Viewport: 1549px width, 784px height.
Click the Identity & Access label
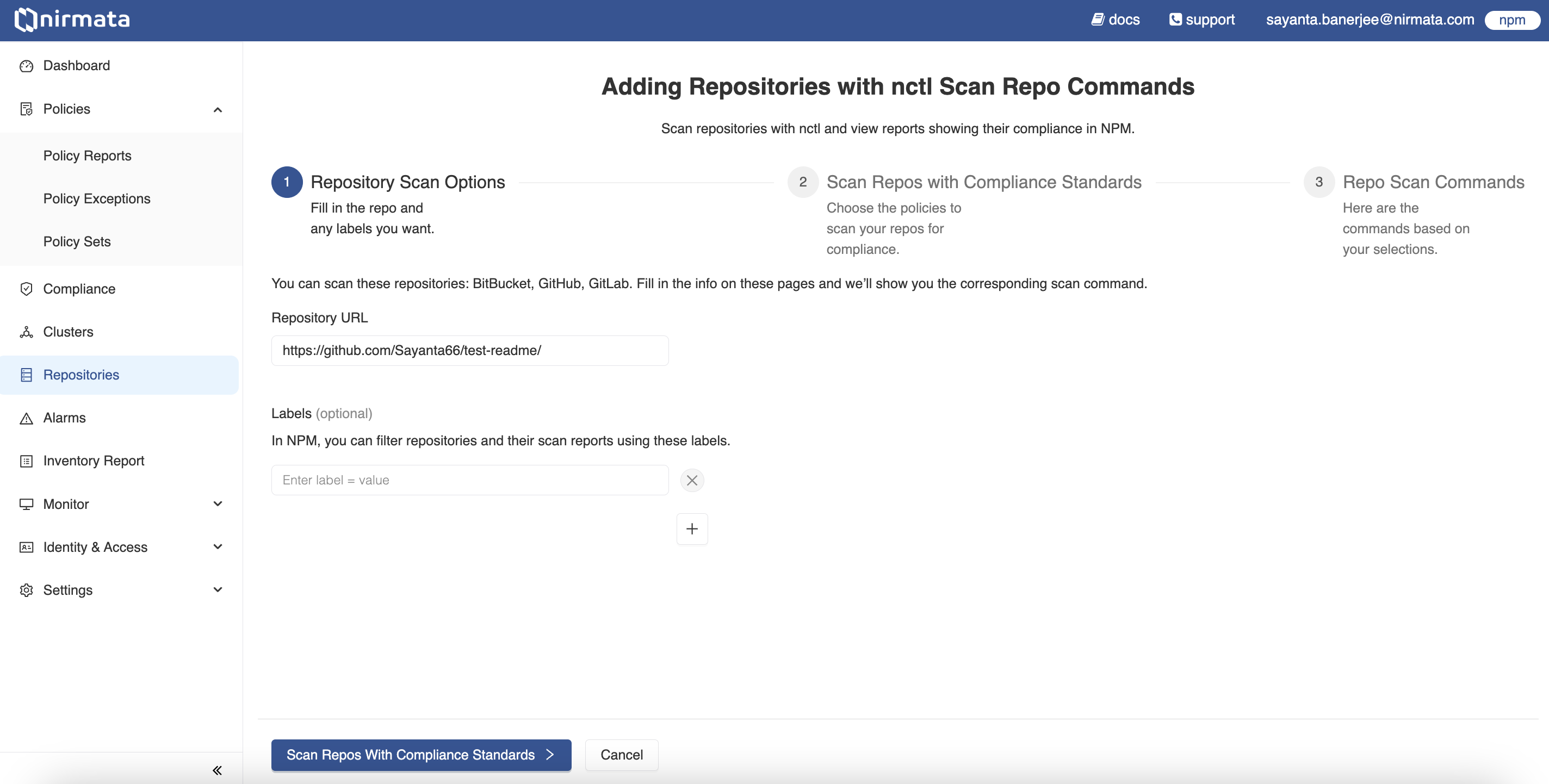[95, 547]
